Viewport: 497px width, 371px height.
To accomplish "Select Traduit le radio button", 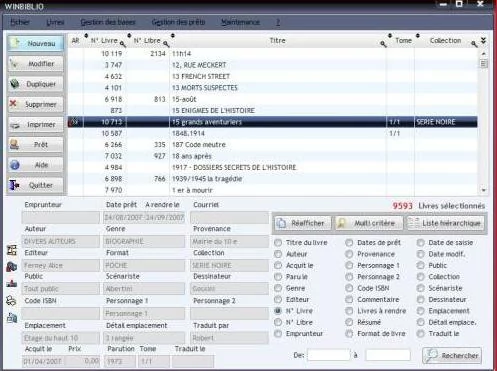I will pyautogui.click(x=421, y=334).
